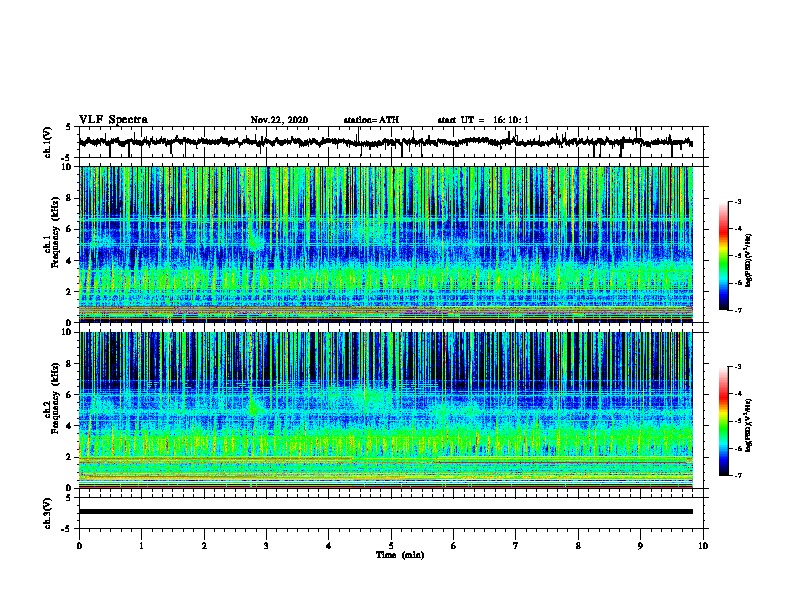Click the ch.2 spectrogram "10" kHz tick label
Viewport: 792px width, 612px height.
coord(68,332)
